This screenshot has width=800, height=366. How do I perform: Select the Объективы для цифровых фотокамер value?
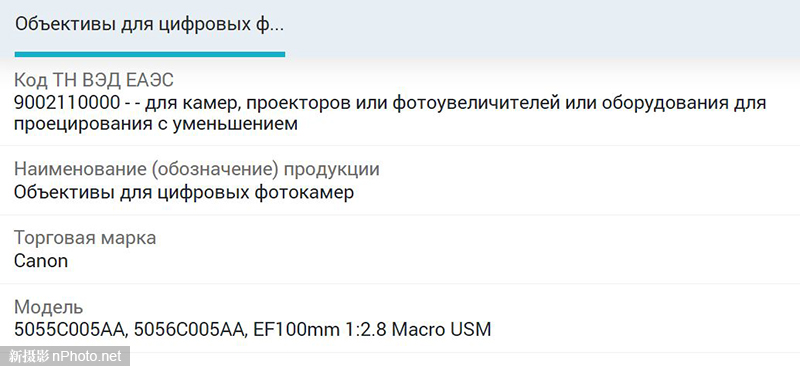tap(184, 193)
